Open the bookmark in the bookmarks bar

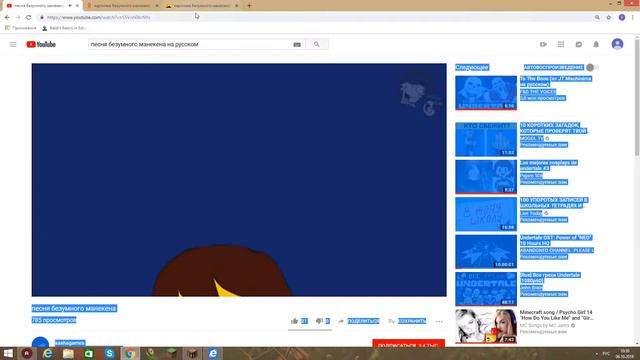pyautogui.click(x=64, y=28)
